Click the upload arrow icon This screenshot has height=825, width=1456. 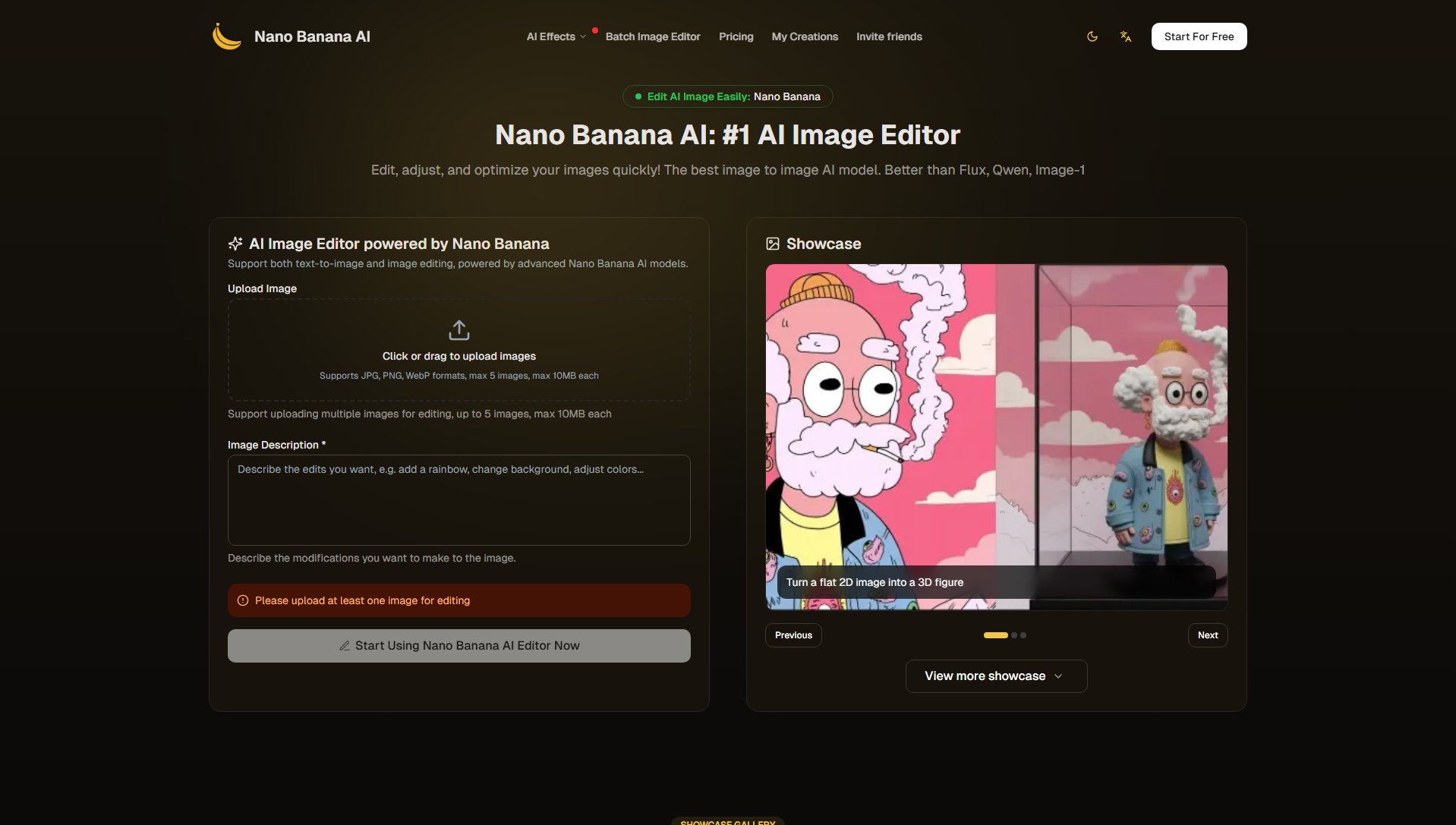click(459, 330)
